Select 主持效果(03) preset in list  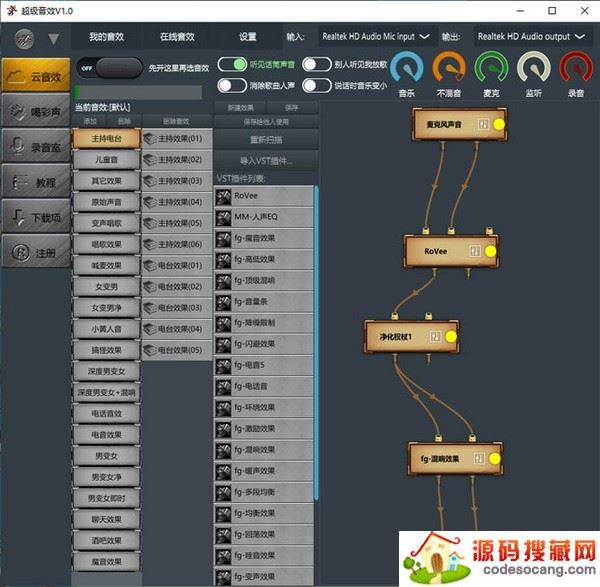pyautogui.click(x=178, y=181)
